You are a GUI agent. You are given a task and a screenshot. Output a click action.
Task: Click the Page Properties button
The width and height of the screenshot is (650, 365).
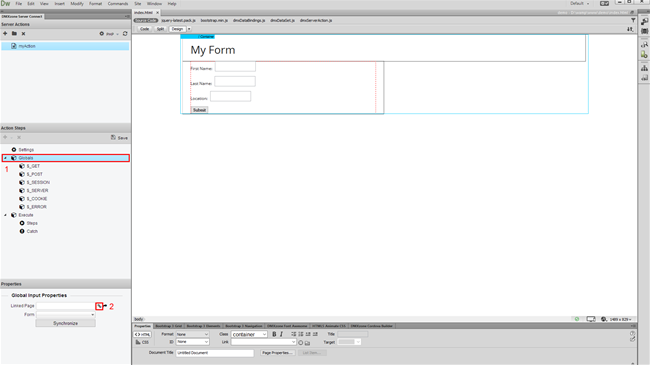(277, 353)
